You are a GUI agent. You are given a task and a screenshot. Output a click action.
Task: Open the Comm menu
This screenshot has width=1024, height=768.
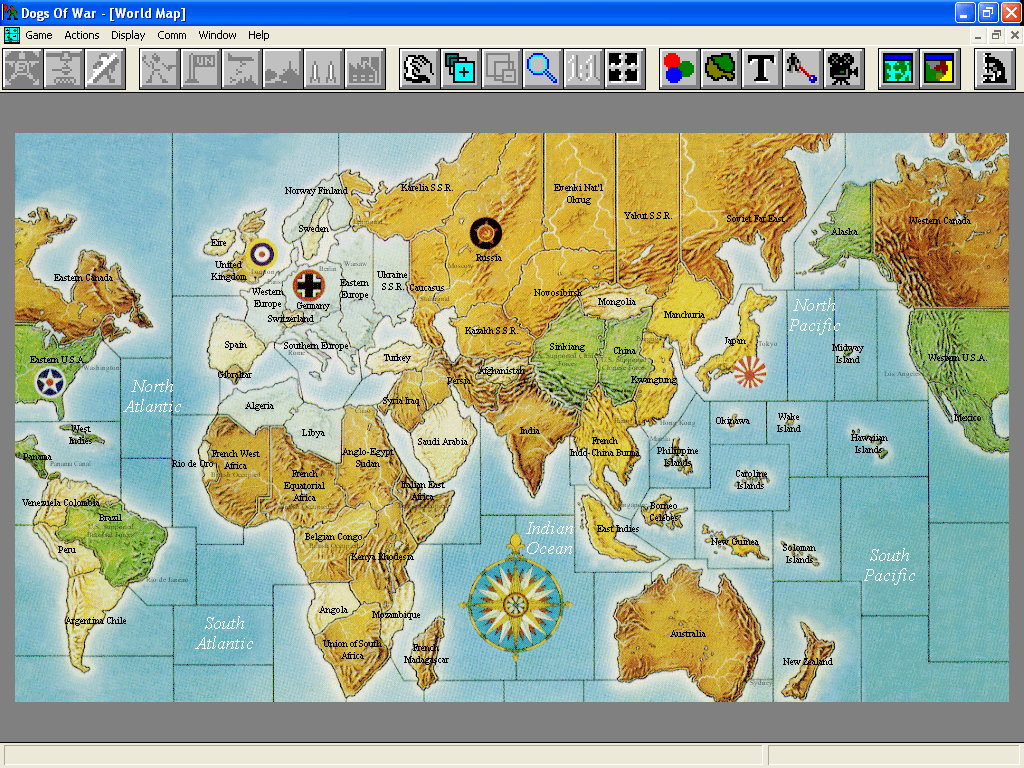click(x=172, y=35)
